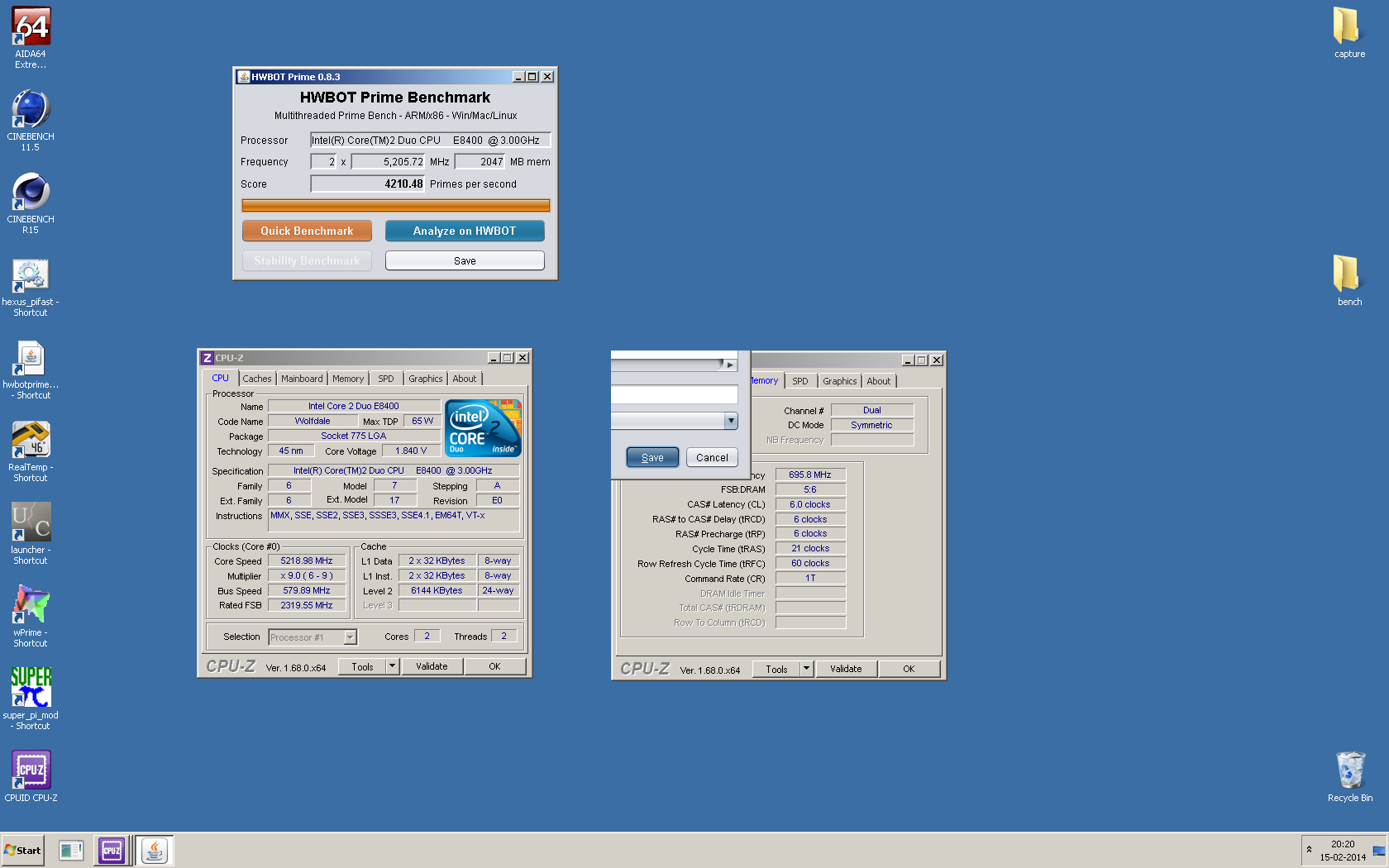Click OK in left CPU-Z window
Image resolution: width=1389 pixels, height=868 pixels.
494,666
